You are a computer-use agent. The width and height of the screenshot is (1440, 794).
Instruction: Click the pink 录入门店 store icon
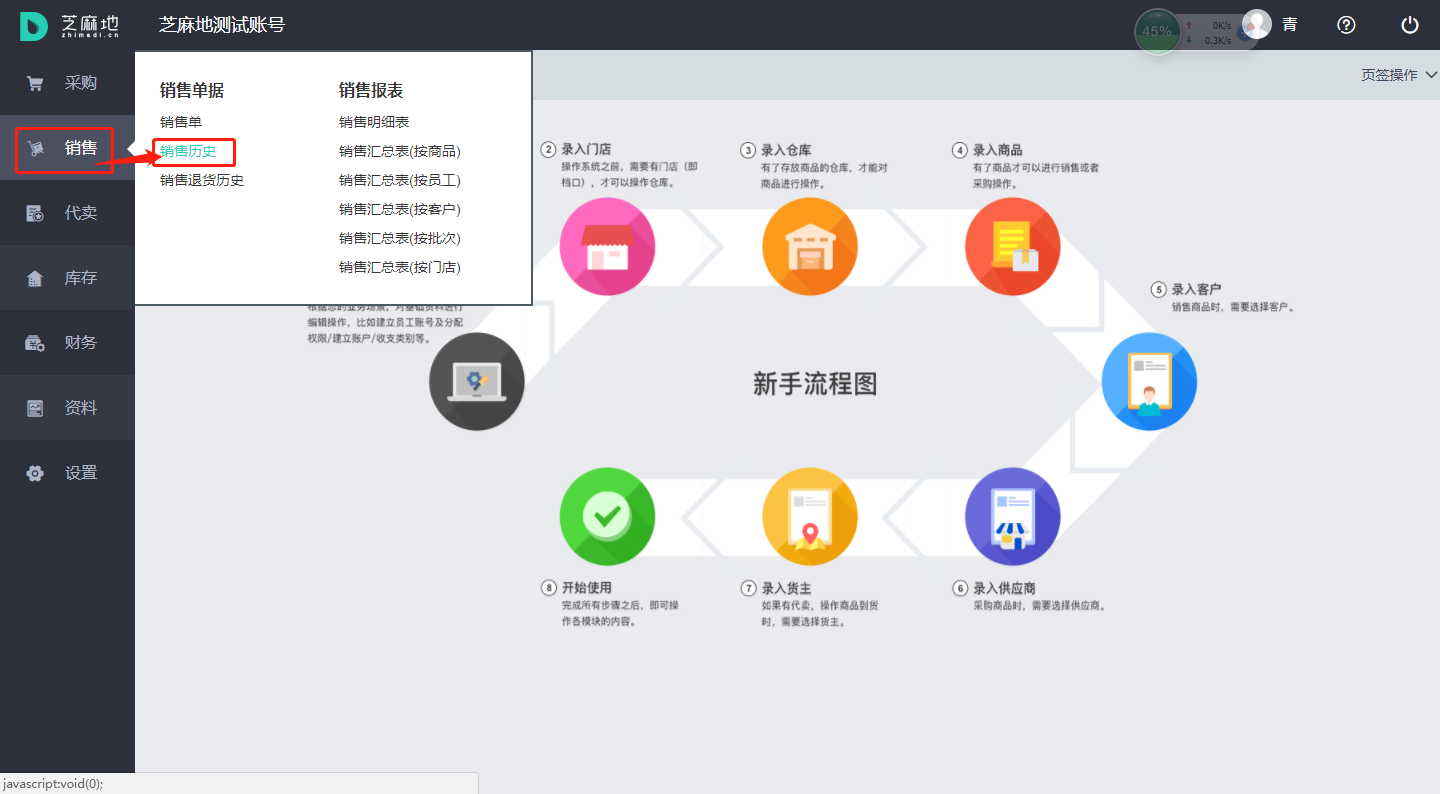click(607, 246)
